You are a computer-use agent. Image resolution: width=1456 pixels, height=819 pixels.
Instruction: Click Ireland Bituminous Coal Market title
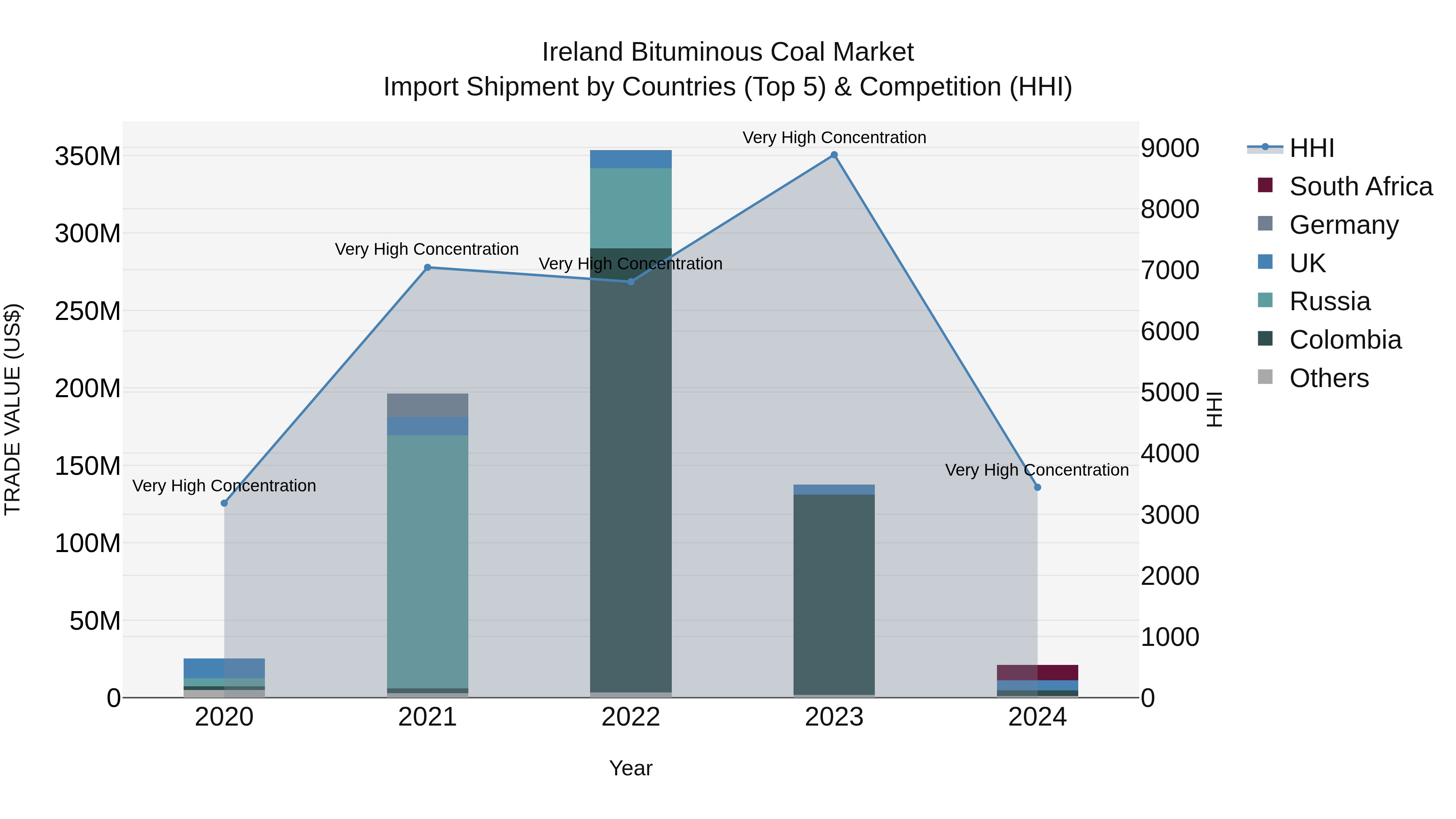728,52
